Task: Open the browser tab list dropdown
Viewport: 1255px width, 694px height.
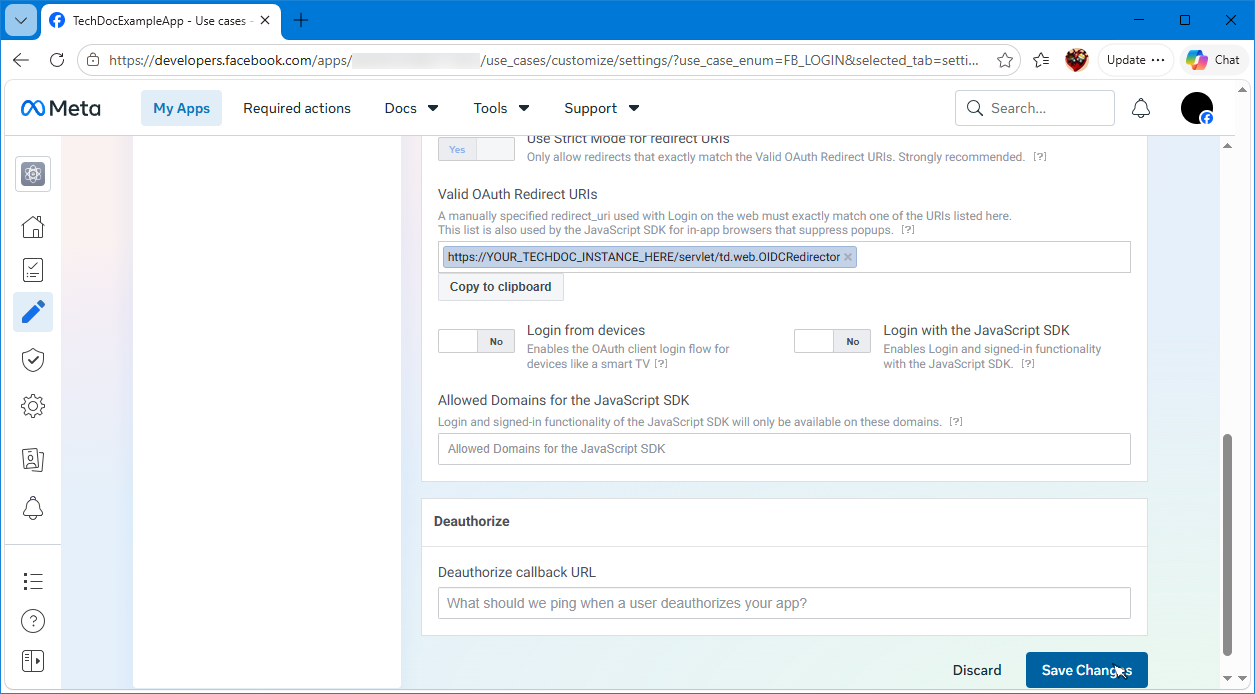Action: [x=21, y=20]
